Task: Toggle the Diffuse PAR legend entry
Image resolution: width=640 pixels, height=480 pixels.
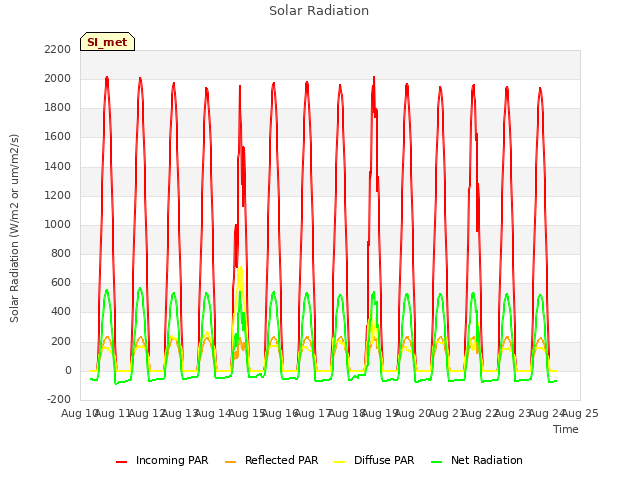Action: tap(374, 460)
